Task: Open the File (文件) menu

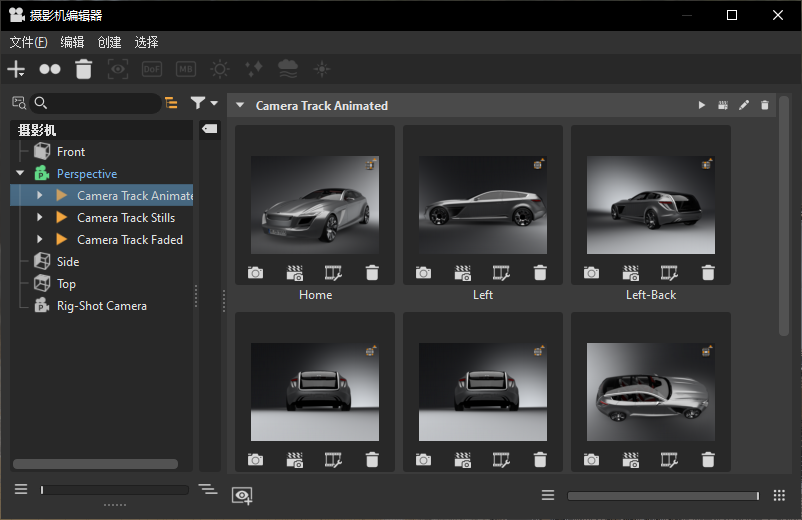Action: coord(29,42)
